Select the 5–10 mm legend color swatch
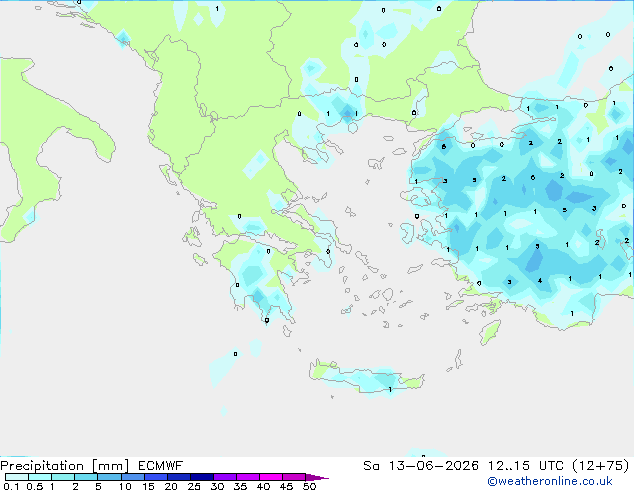Screen dimensions: 634x490 (109, 477)
